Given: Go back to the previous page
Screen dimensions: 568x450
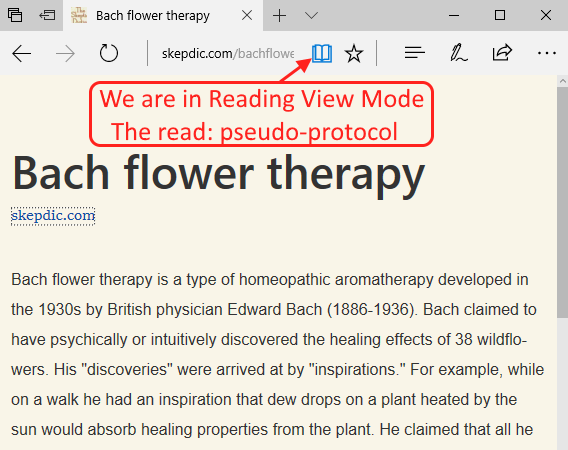Looking at the screenshot, I should click(21, 54).
